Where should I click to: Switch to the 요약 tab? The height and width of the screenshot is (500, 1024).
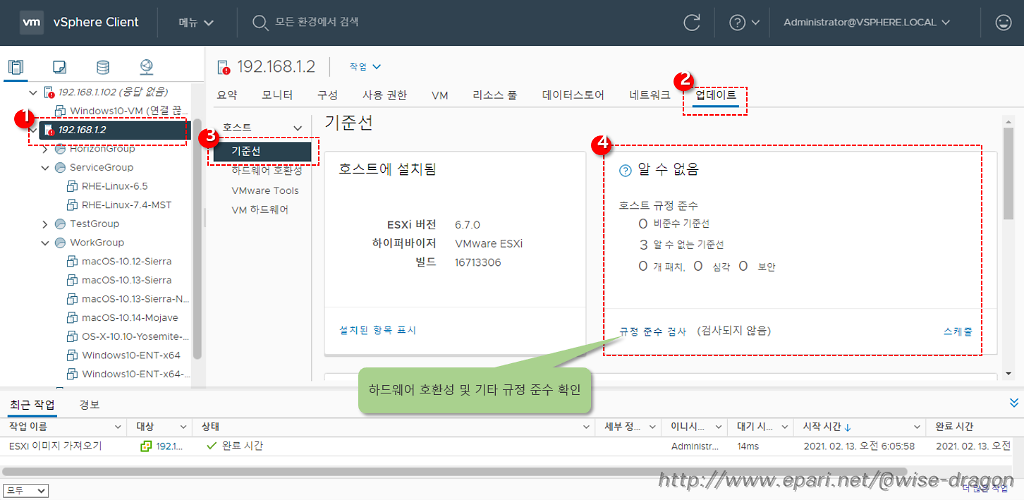click(x=227, y=95)
